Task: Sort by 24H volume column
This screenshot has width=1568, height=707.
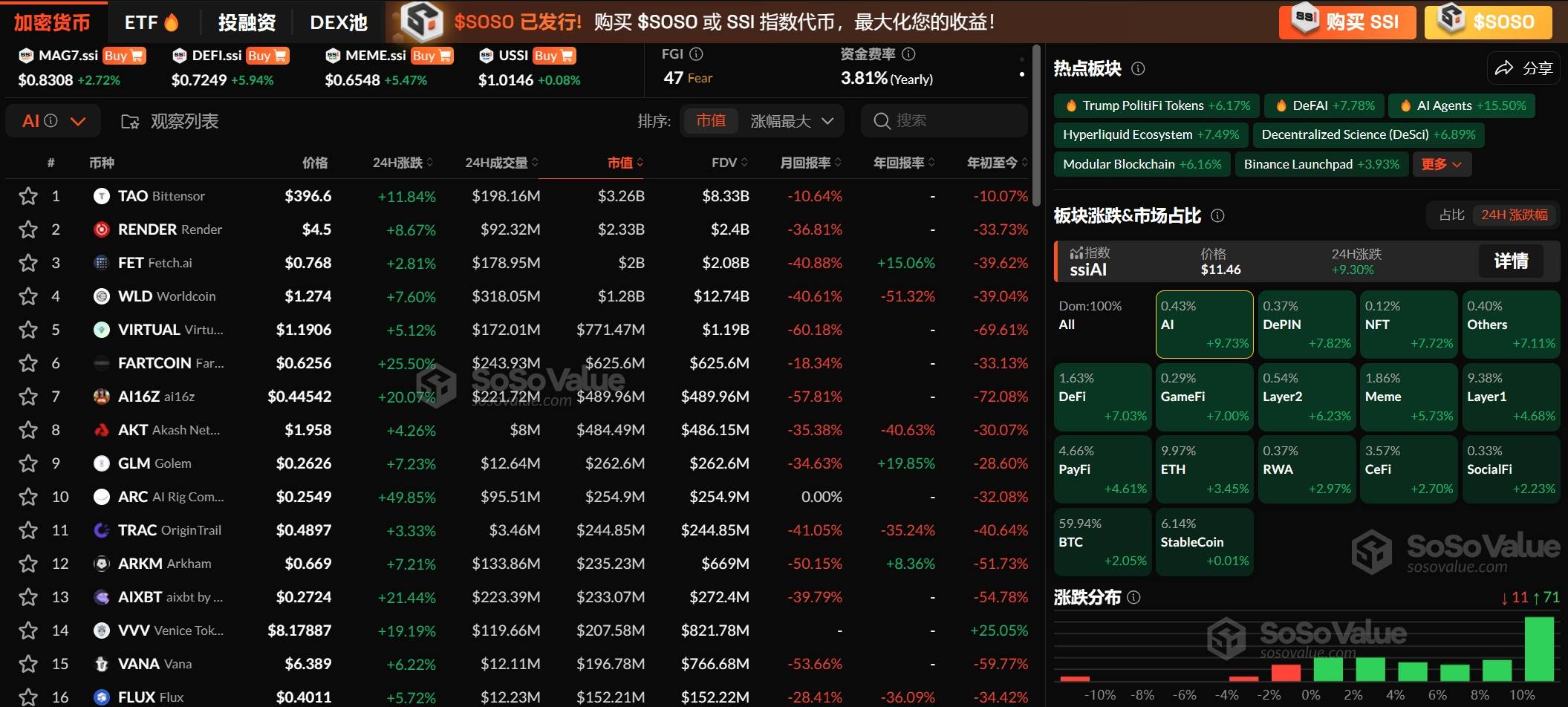Action: (501, 163)
